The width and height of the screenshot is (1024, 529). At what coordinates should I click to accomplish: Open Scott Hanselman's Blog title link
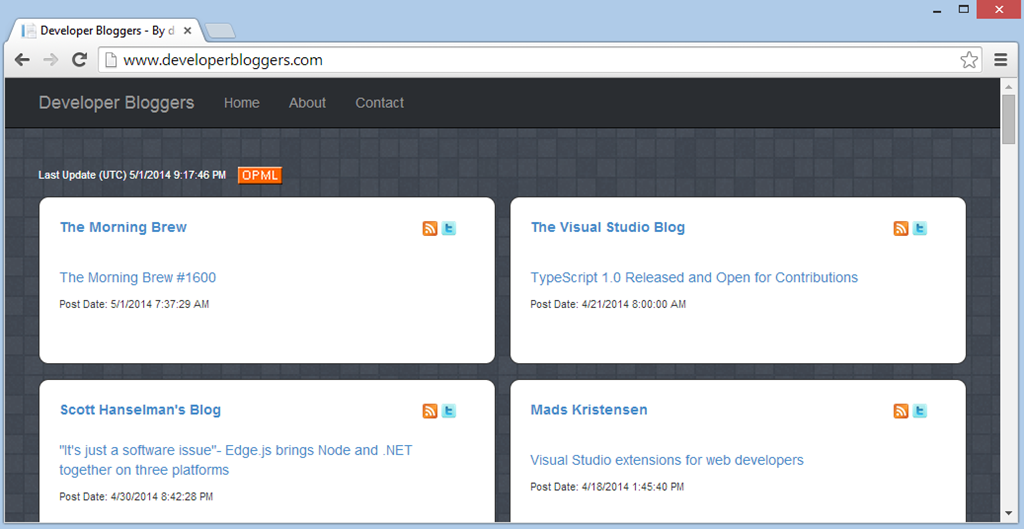coord(140,410)
